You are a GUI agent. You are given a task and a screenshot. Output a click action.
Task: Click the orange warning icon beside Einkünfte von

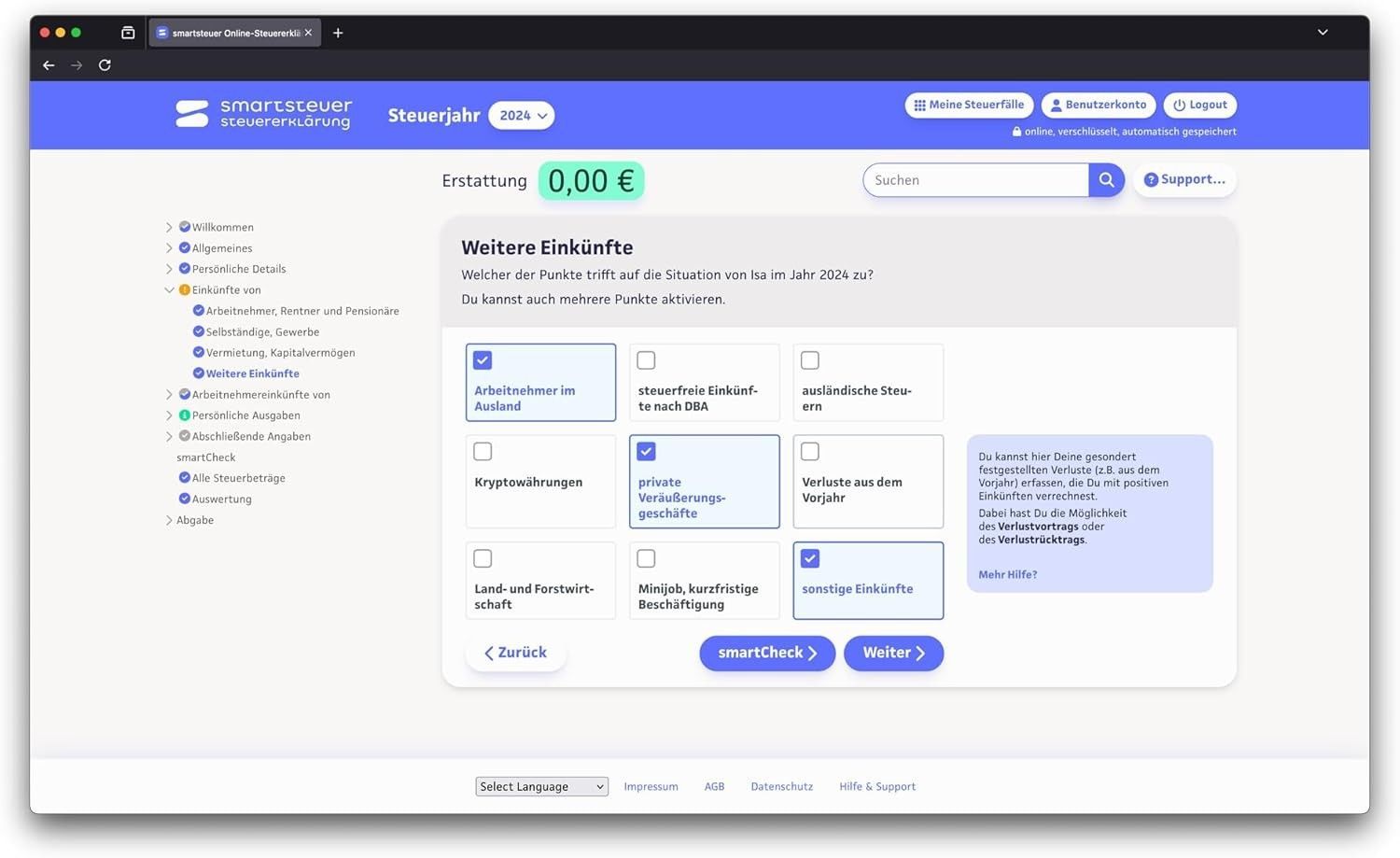pos(184,290)
